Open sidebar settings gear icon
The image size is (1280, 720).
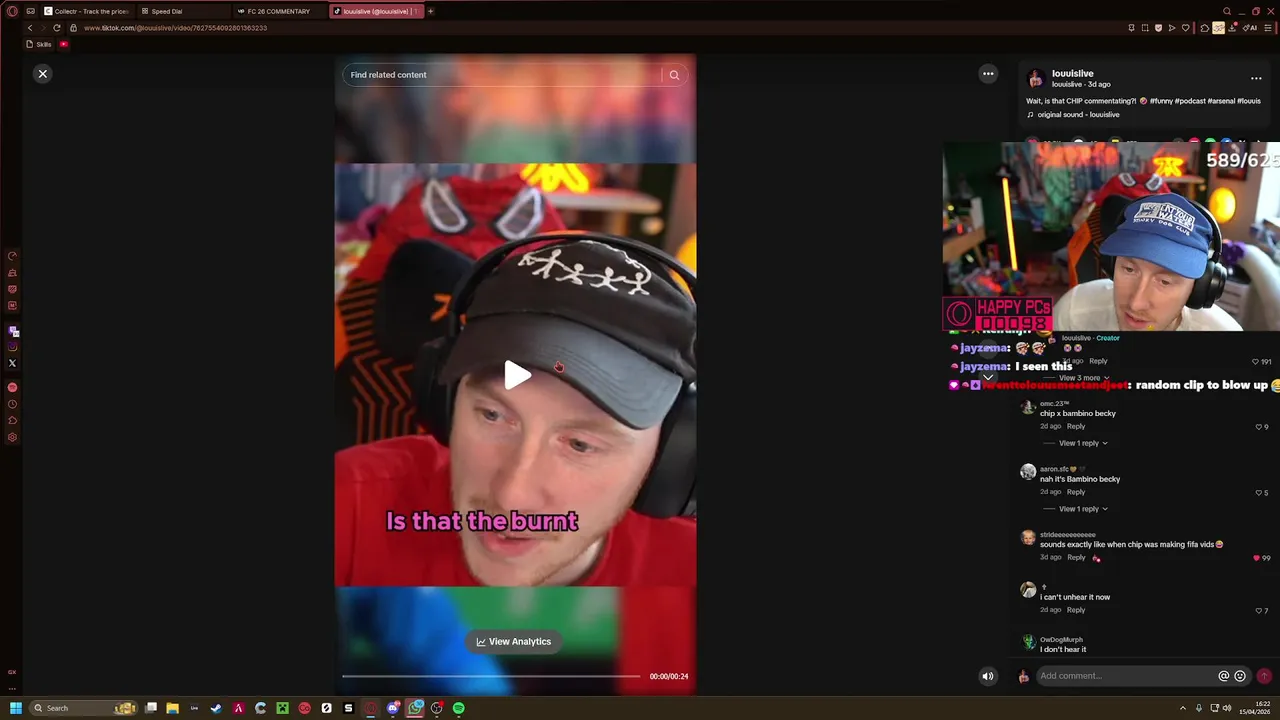coord(12,437)
